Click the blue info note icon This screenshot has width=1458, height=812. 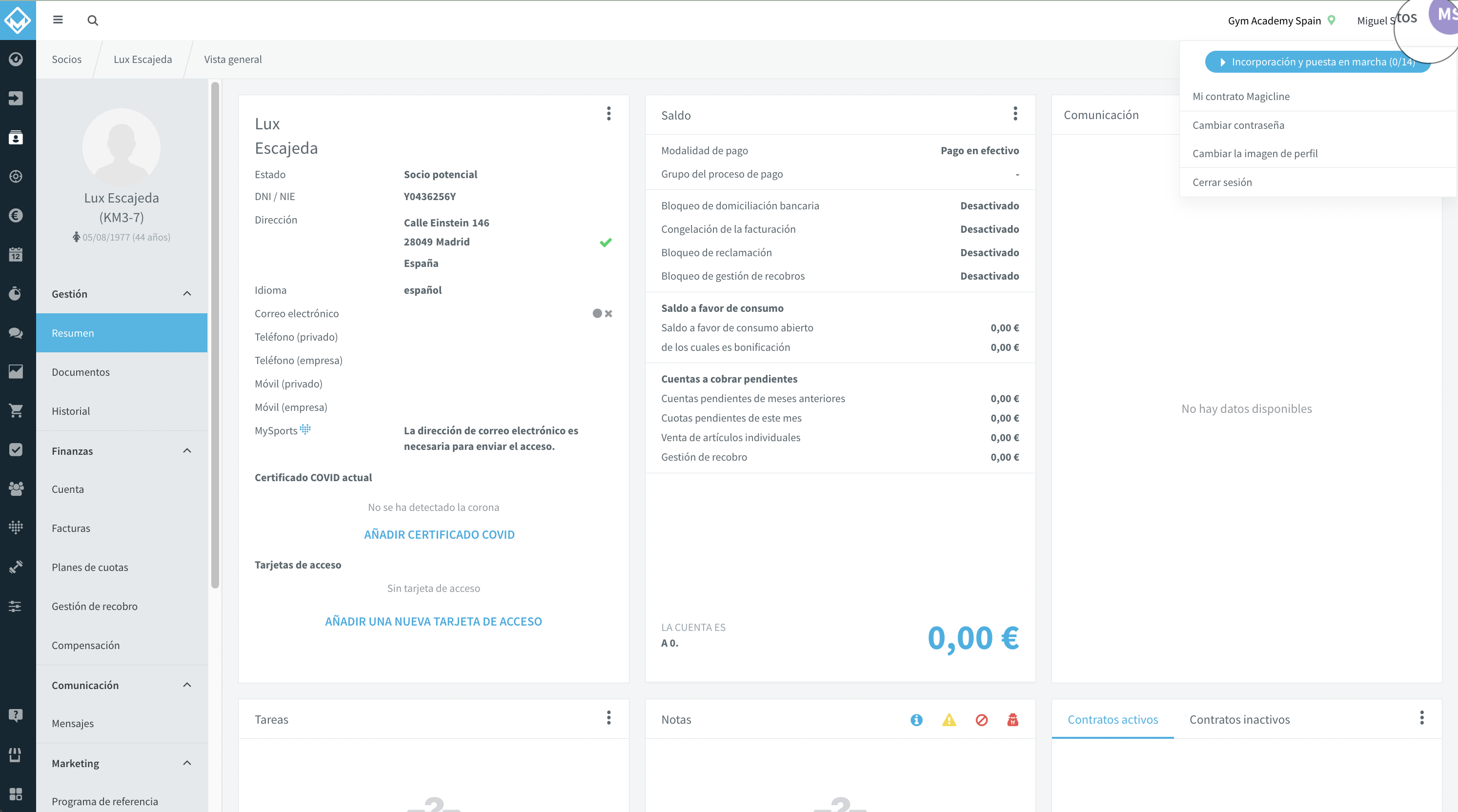click(916, 720)
